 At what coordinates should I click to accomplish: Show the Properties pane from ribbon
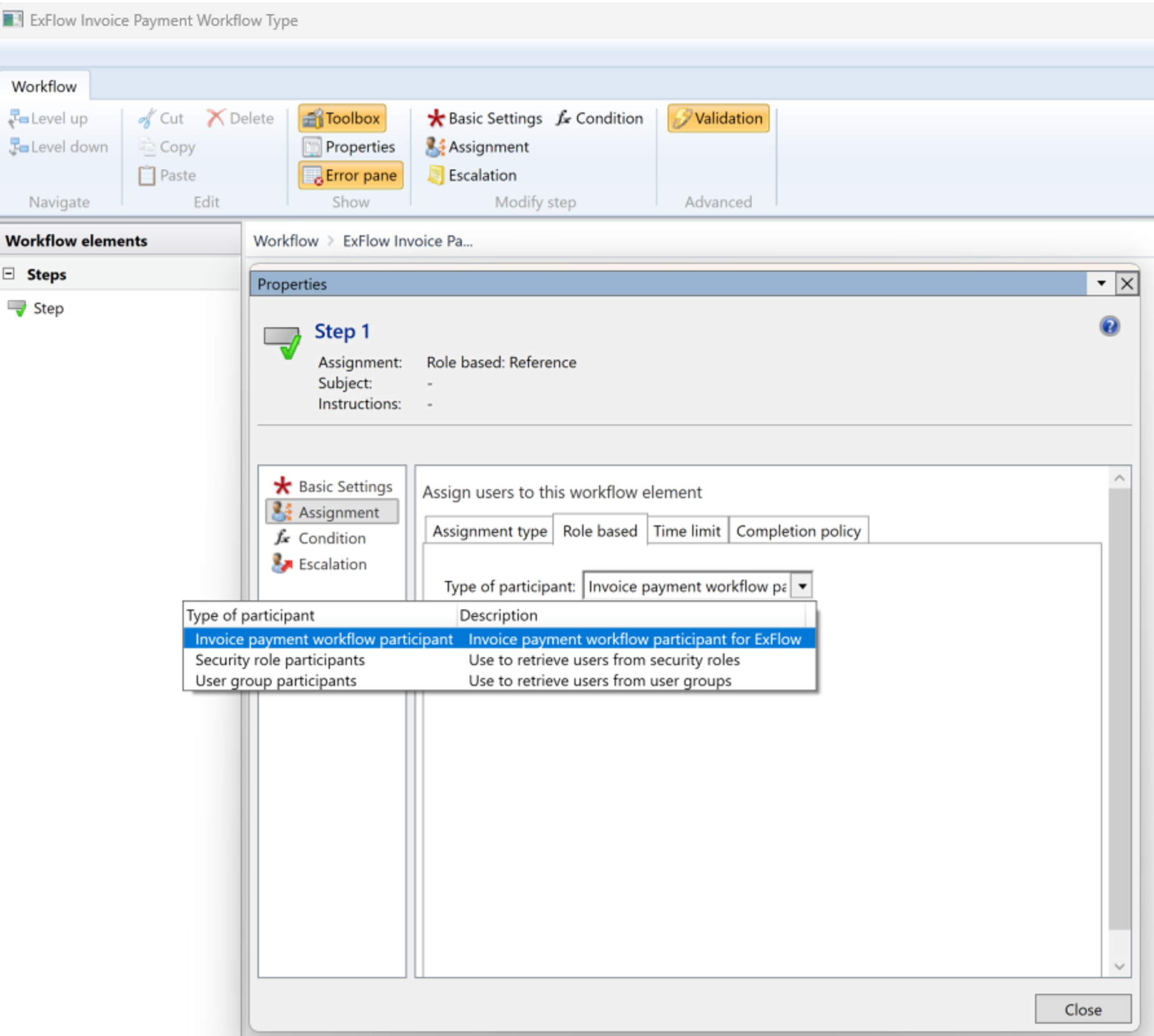tap(349, 147)
